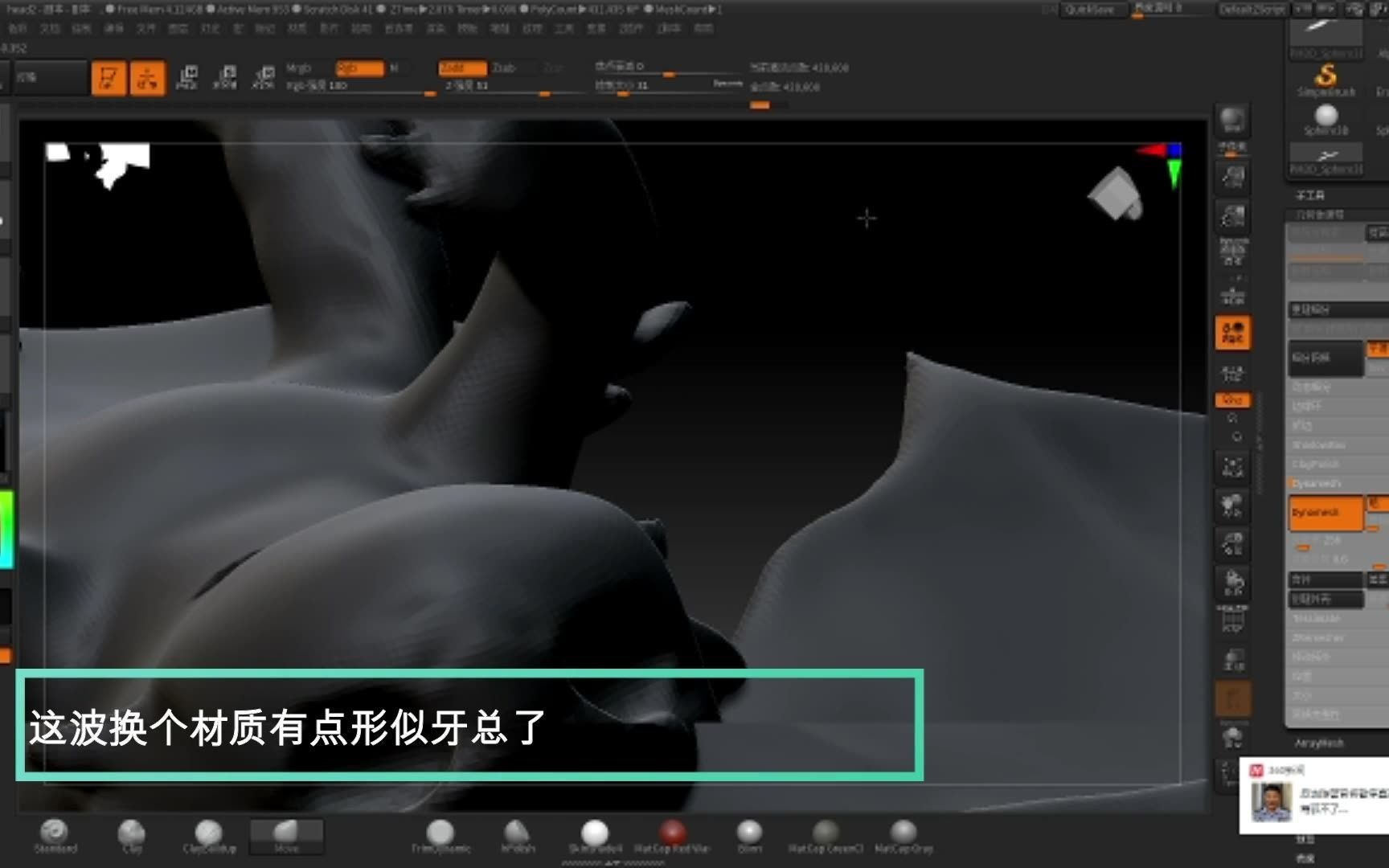Viewport: 1389px width, 868px height.
Task: Select the Move brush
Action: click(x=286, y=832)
